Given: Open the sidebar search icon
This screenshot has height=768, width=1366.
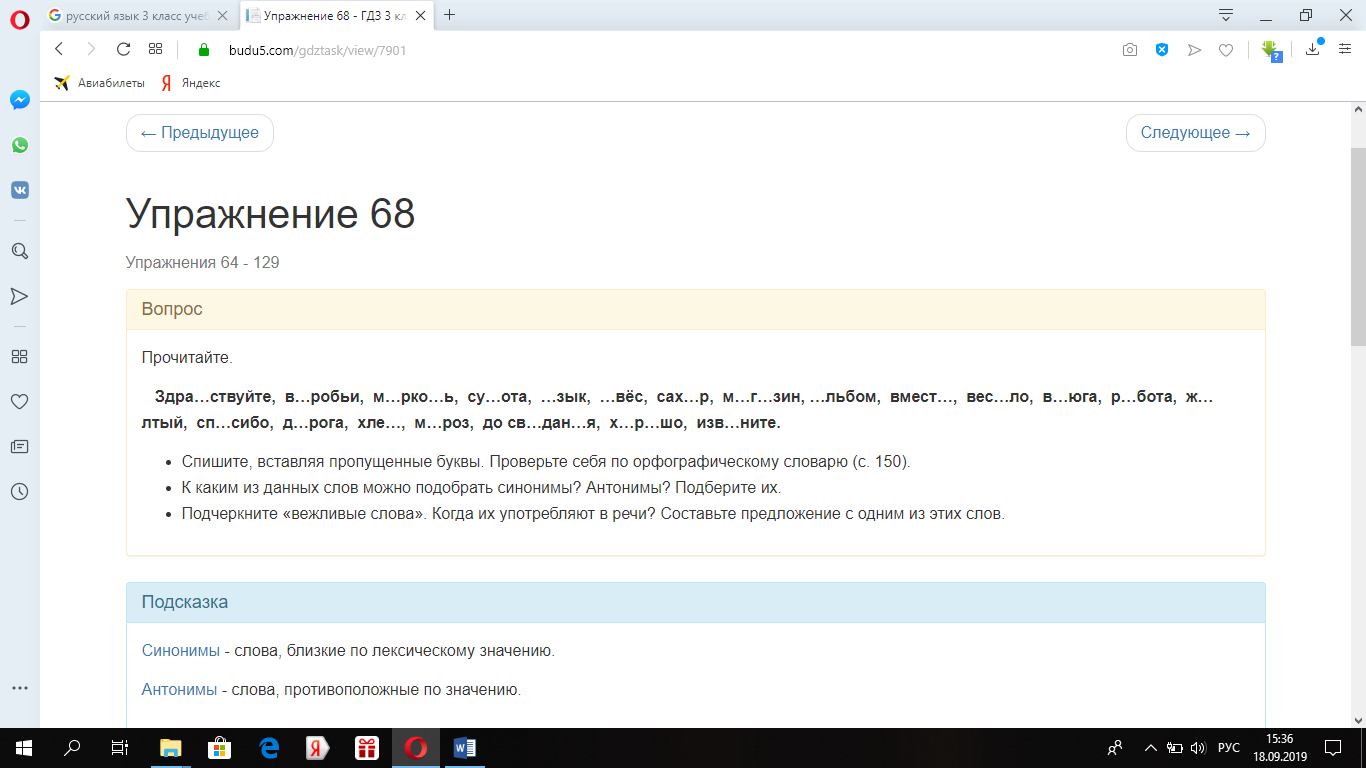Looking at the screenshot, I should click(19, 251).
